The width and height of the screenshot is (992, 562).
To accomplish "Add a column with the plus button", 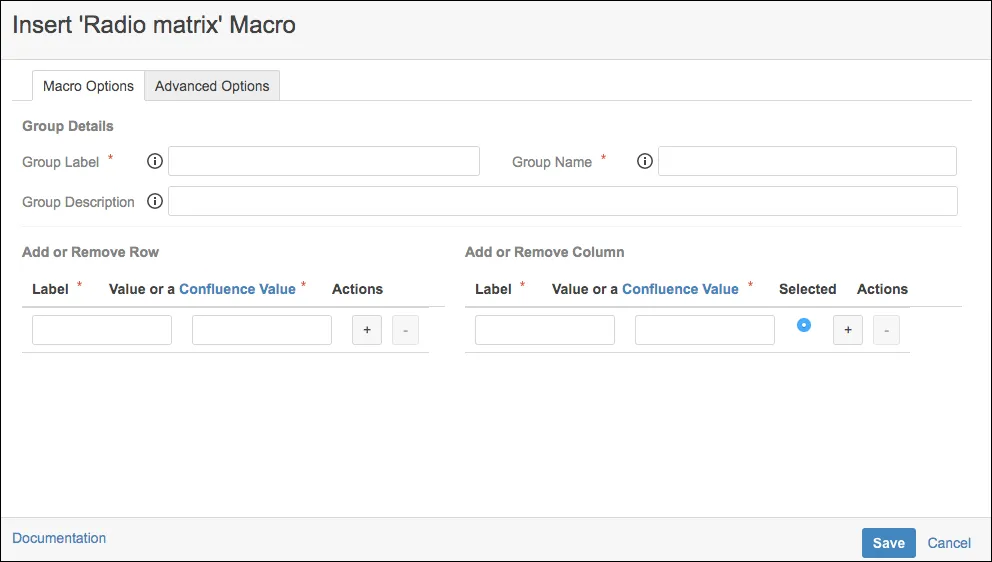I will coord(848,330).
